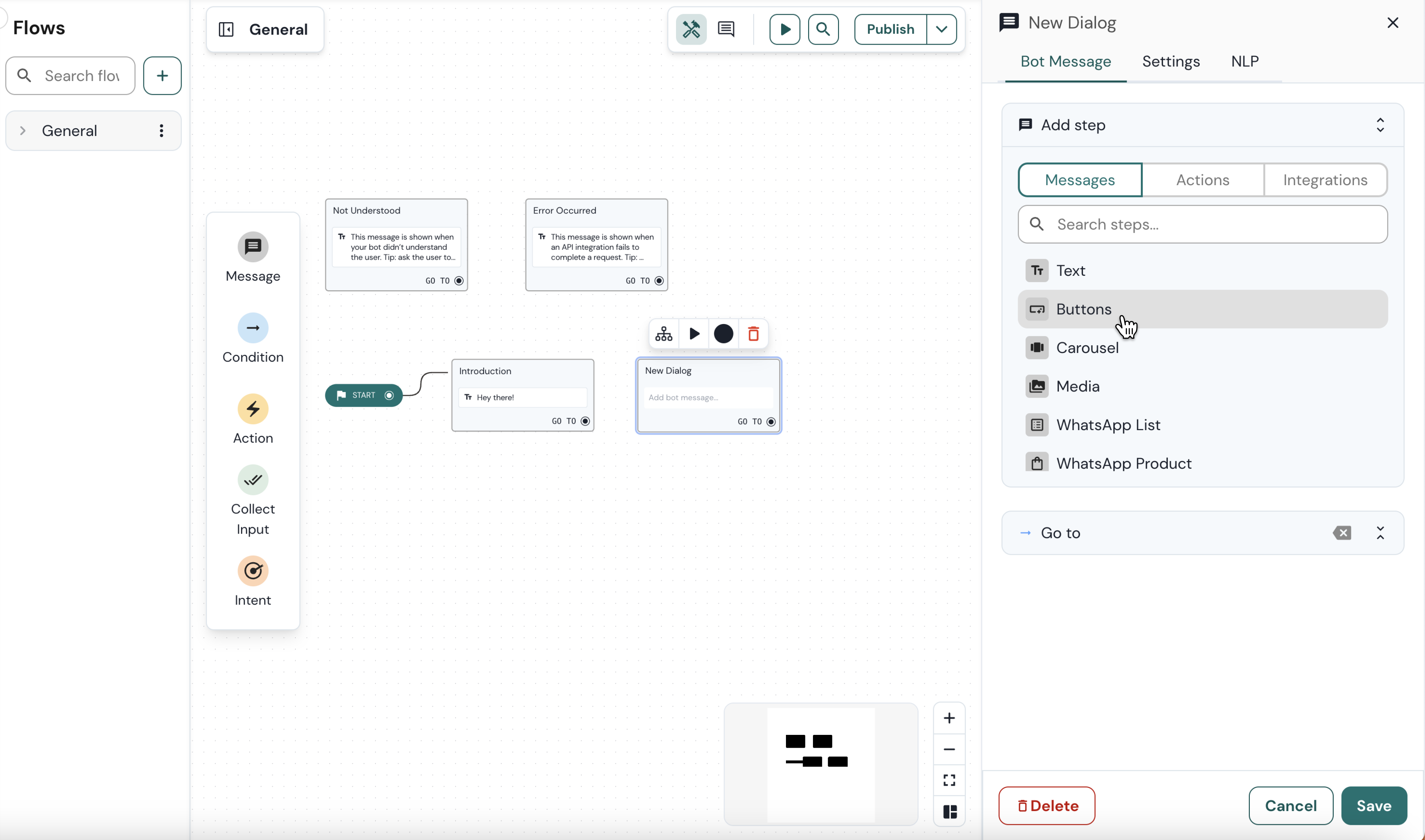The width and height of the screenshot is (1425, 840).
Task: Save the New Dialog changes
Action: click(1375, 806)
